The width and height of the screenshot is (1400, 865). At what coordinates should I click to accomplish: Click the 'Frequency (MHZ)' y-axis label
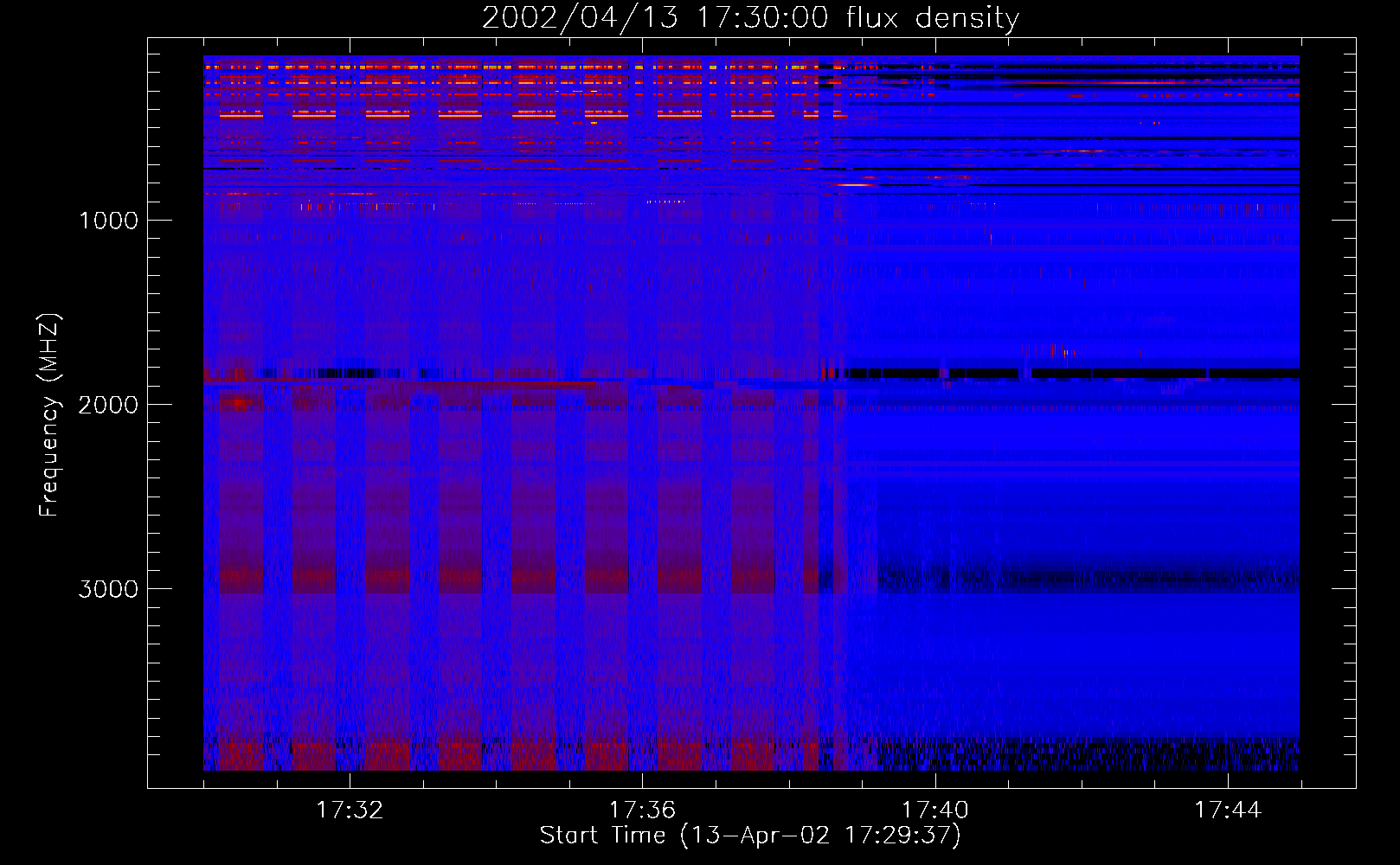(49, 414)
